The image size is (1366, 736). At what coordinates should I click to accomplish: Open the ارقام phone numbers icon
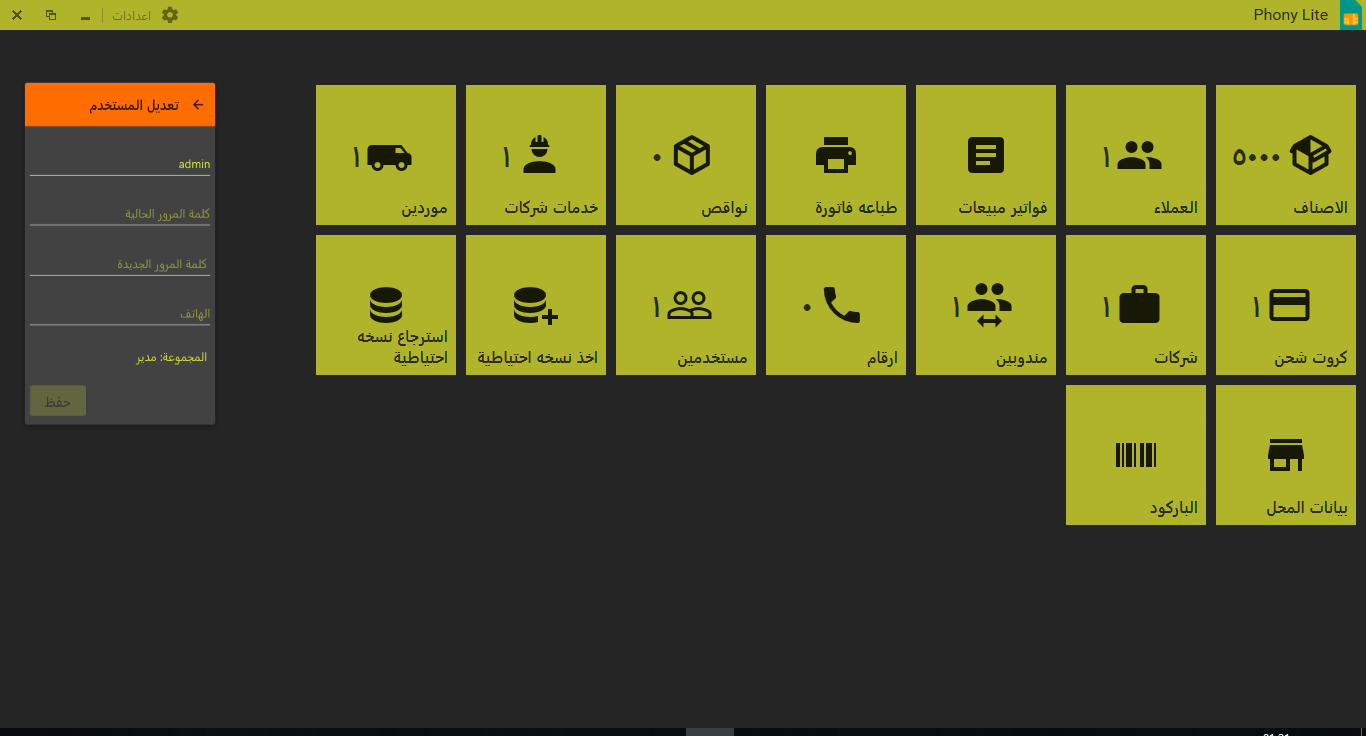click(x=841, y=305)
